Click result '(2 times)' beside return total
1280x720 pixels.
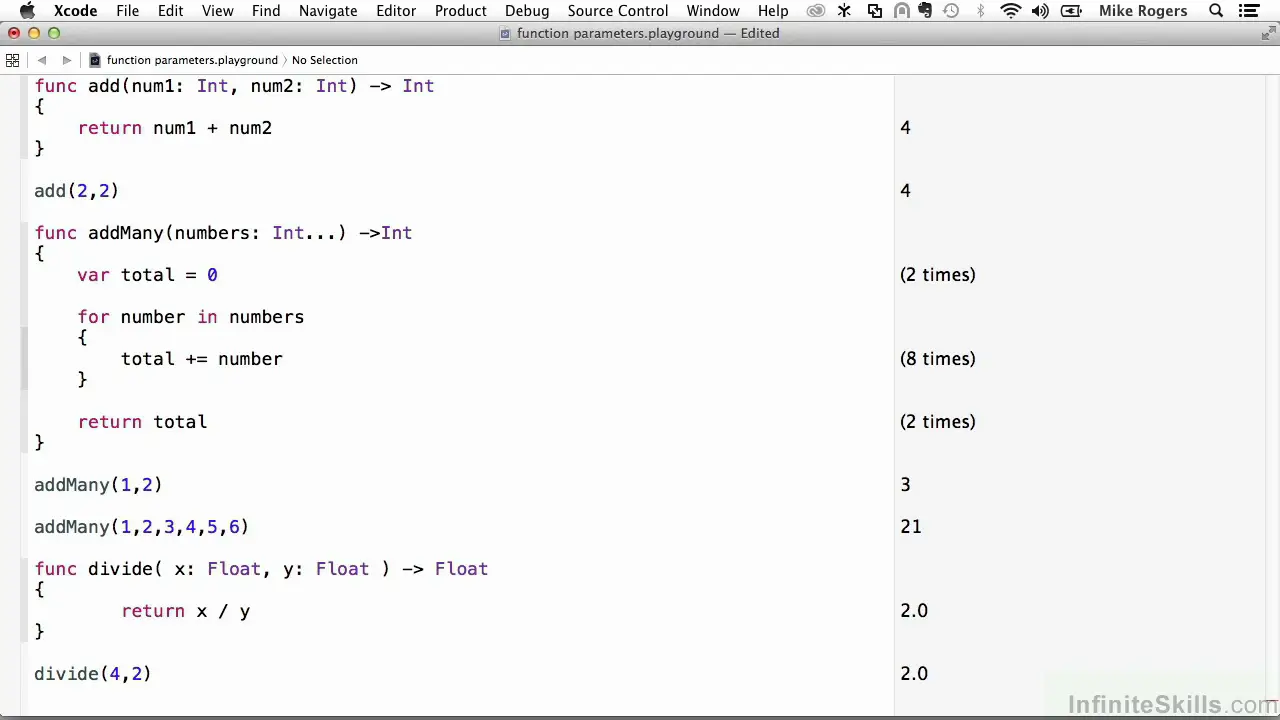pyautogui.click(x=938, y=422)
